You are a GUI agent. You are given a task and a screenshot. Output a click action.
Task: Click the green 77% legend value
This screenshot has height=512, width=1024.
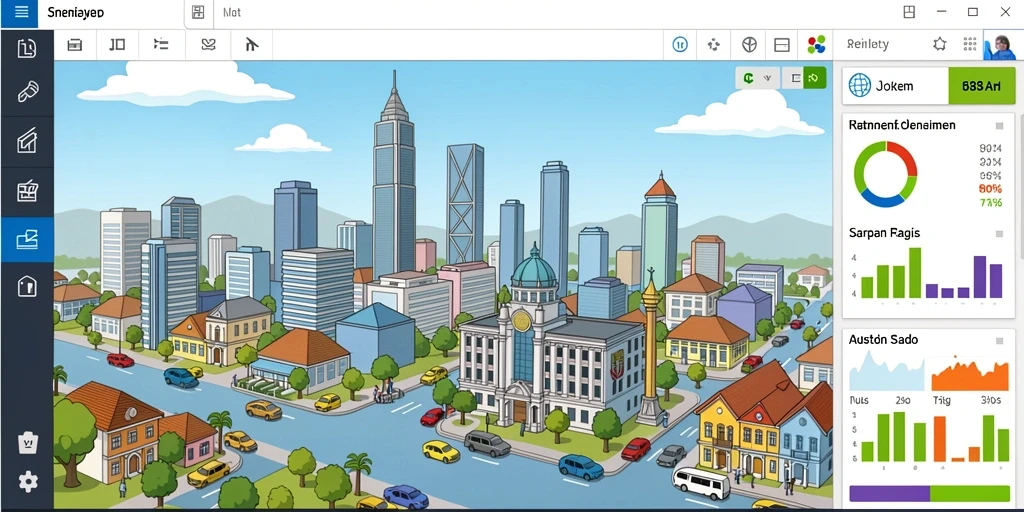[x=990, y=202]
